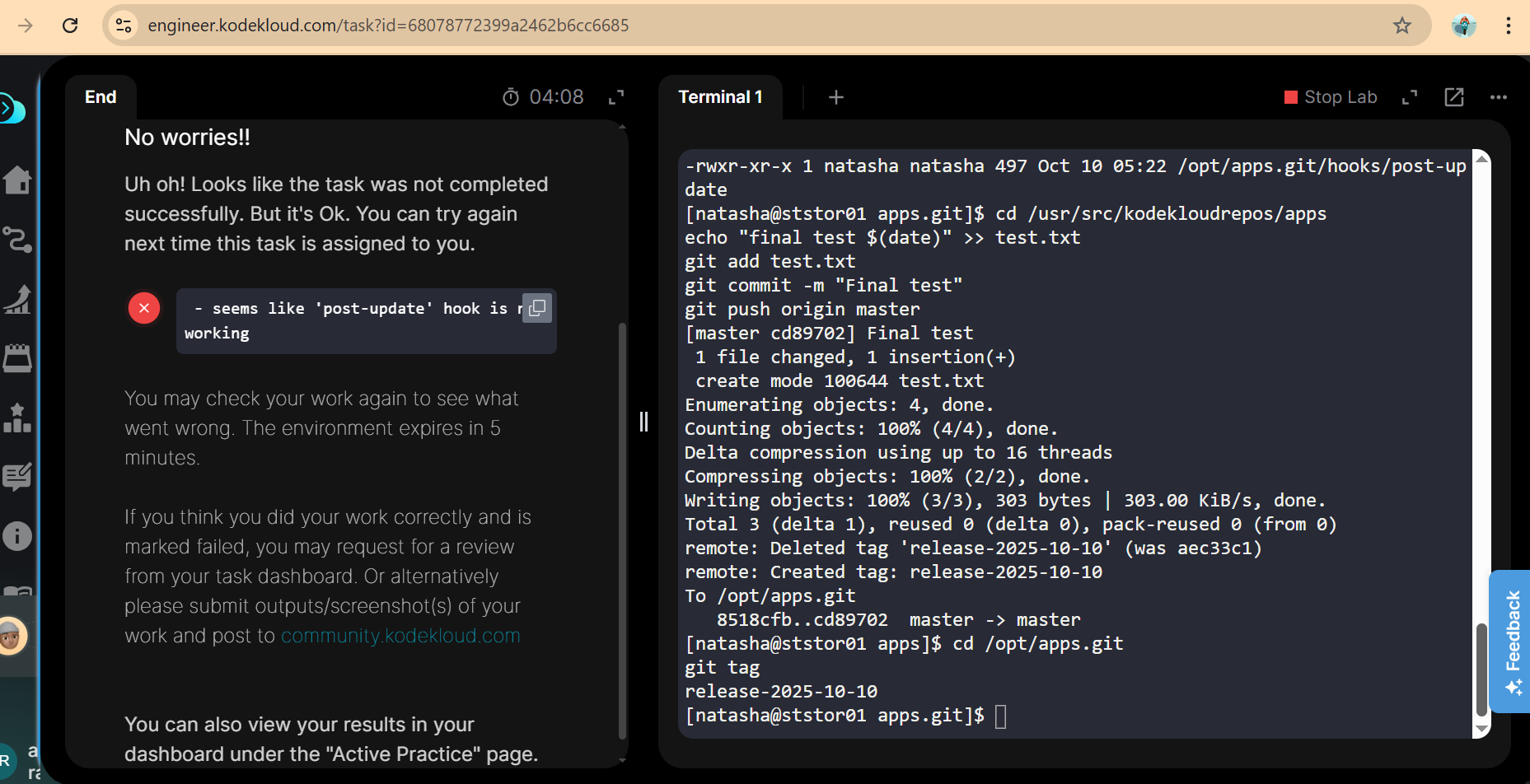1530x784 pixels.
Task: Click the browser address bar URL
Action: pyautogui.click(x=388, y=26)
